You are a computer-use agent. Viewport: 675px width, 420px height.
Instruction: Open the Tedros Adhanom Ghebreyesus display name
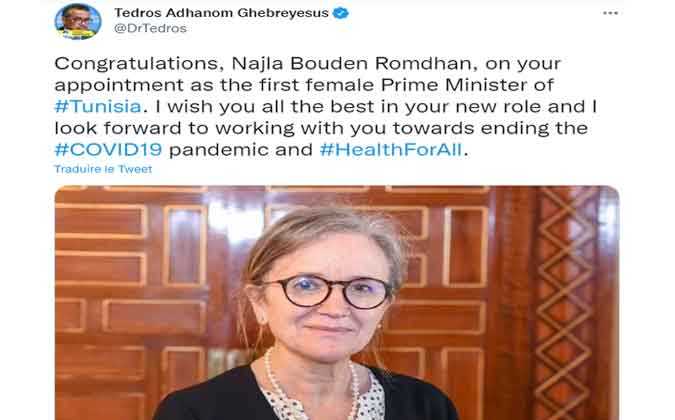[221, 13]
